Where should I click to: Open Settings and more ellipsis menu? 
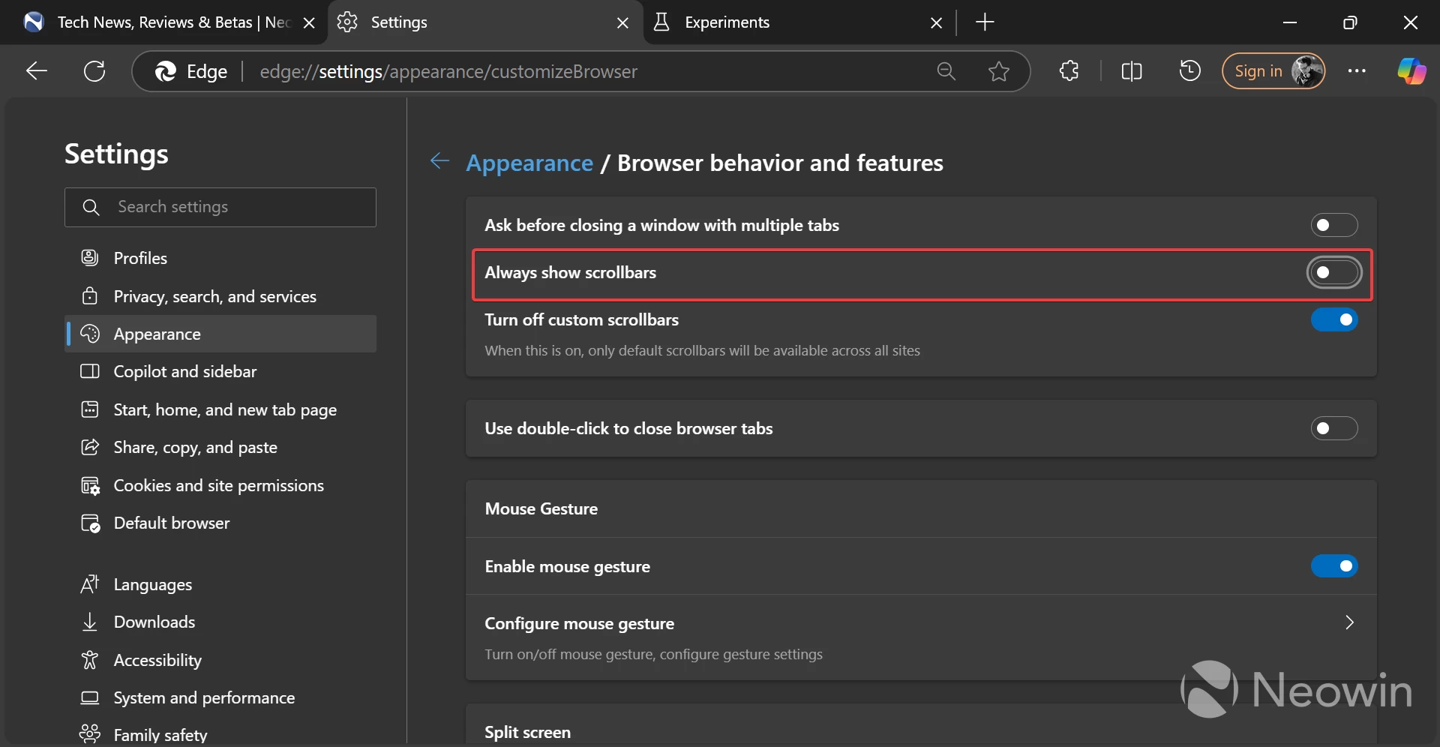pos(1356,71)
